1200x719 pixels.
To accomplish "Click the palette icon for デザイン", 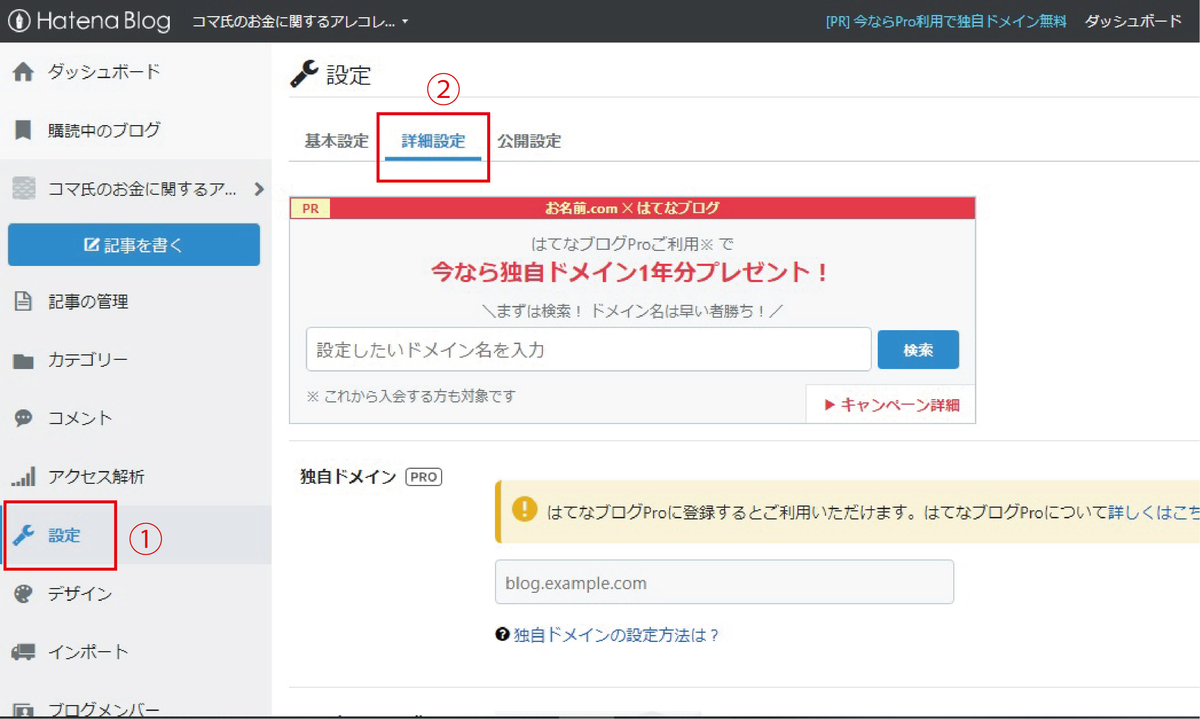I will coord(23,594).
